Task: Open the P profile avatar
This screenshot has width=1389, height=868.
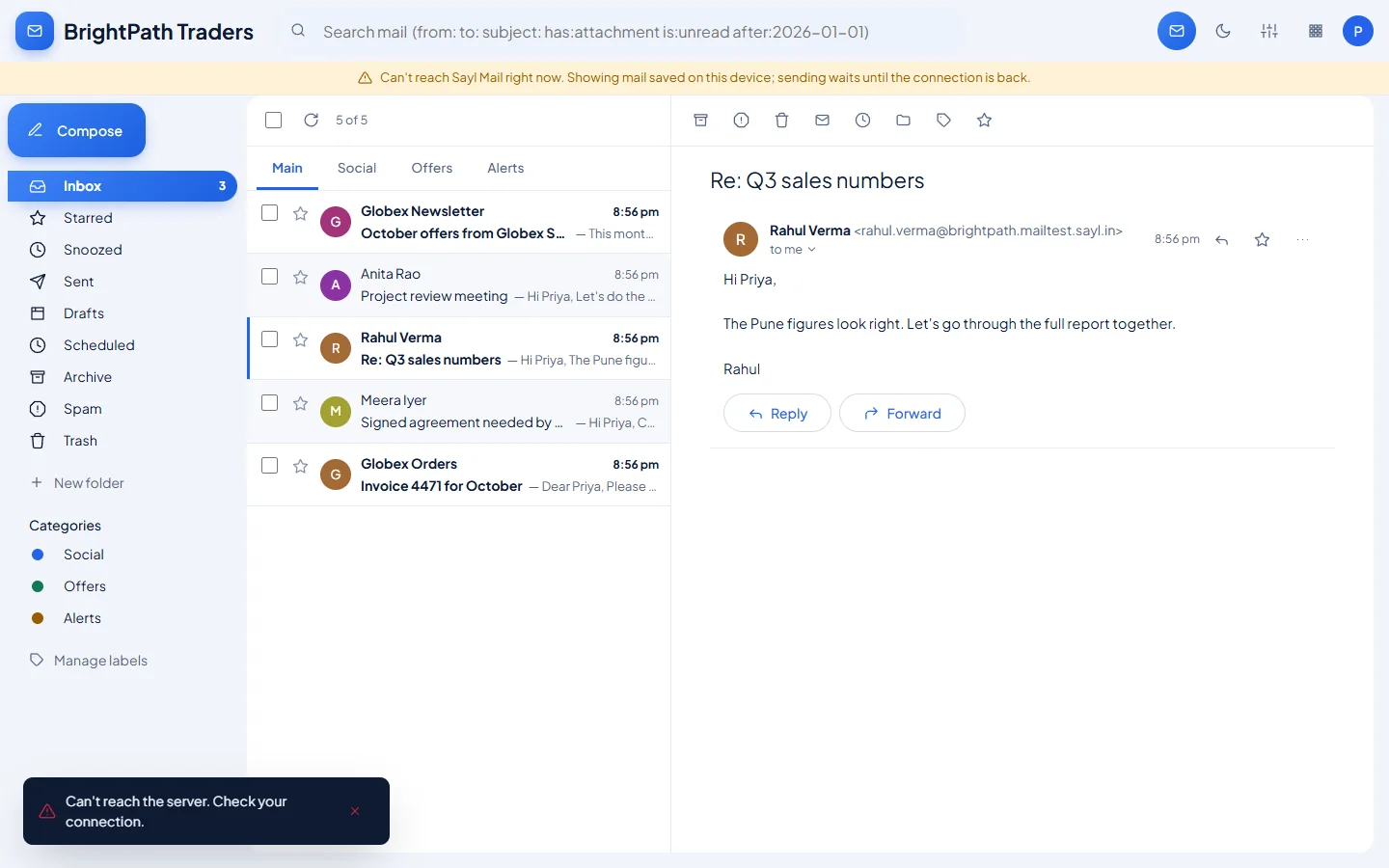Action: click(1358, 31)
